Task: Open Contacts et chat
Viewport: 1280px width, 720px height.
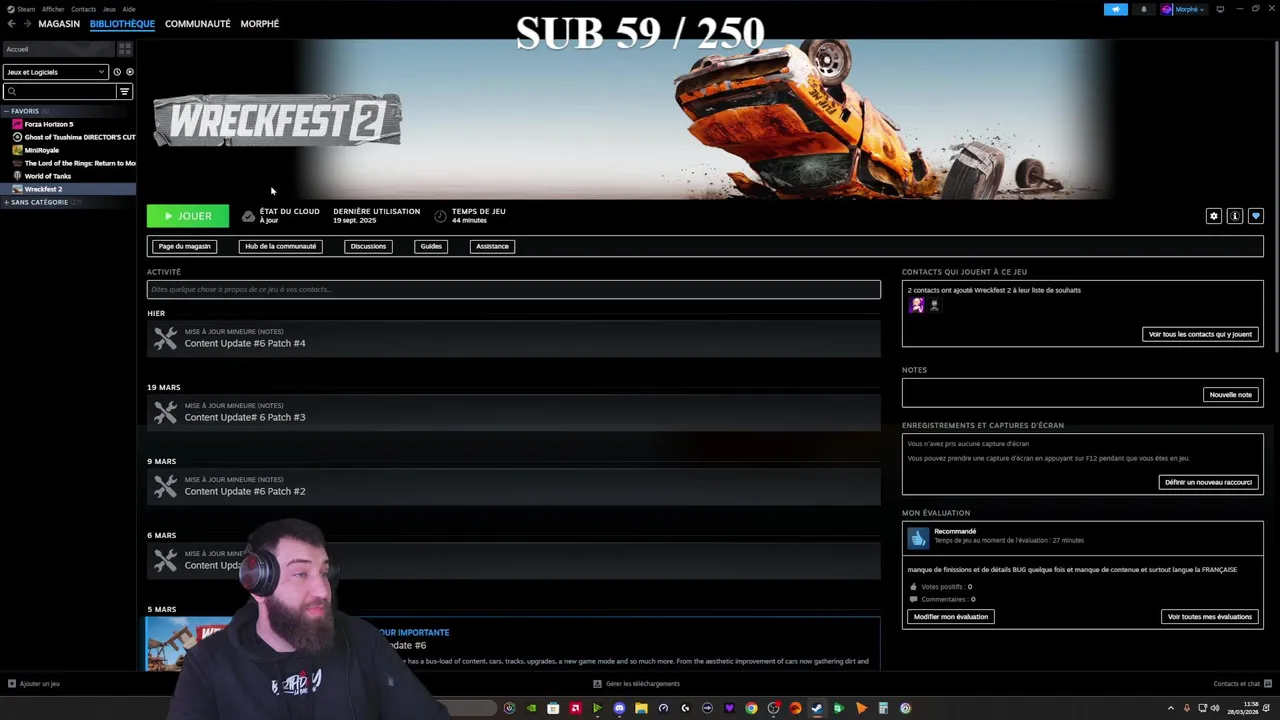Action: (x=1243, y=684)
